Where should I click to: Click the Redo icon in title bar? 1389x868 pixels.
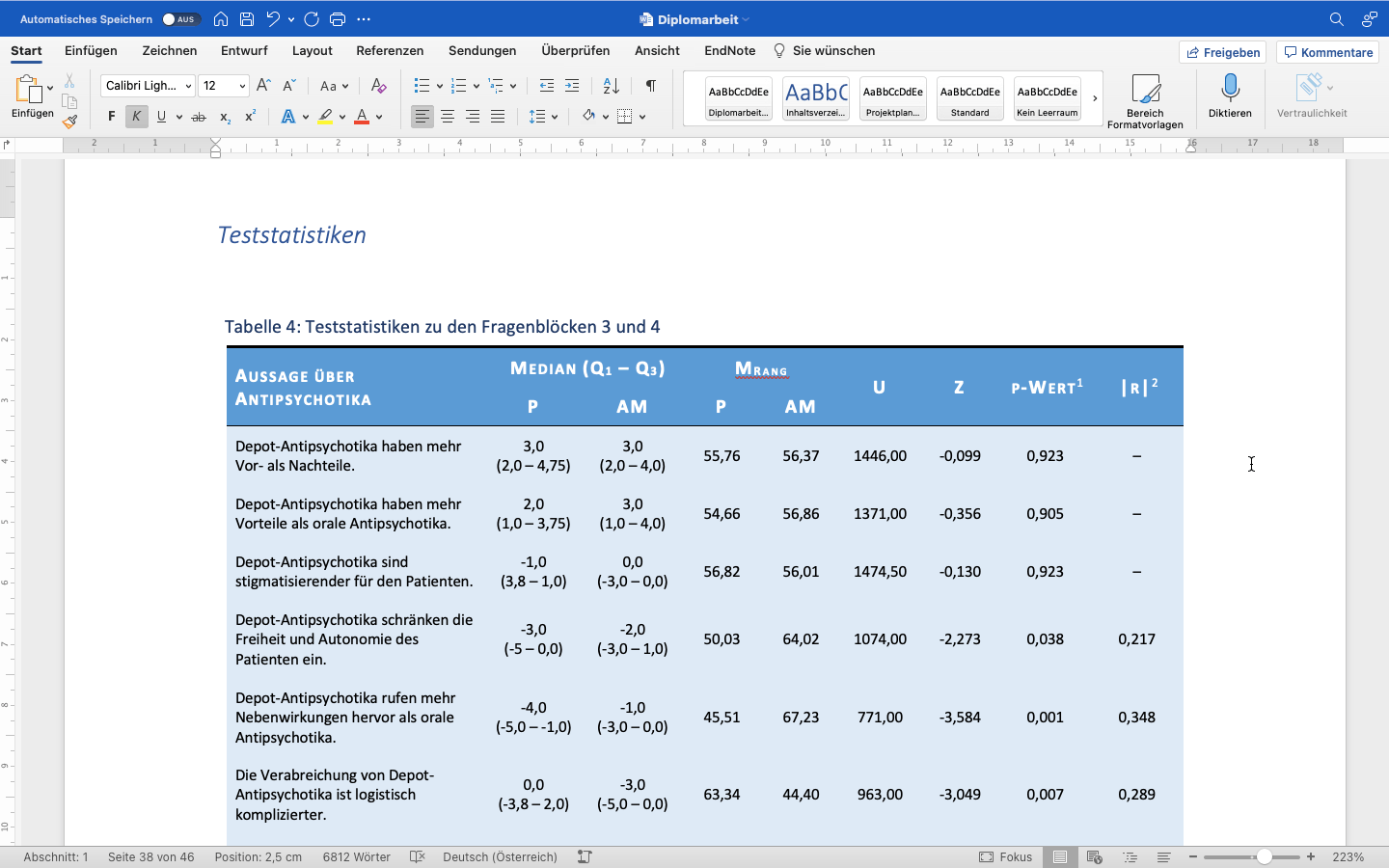pyautogui.click(x=312, y=19)
